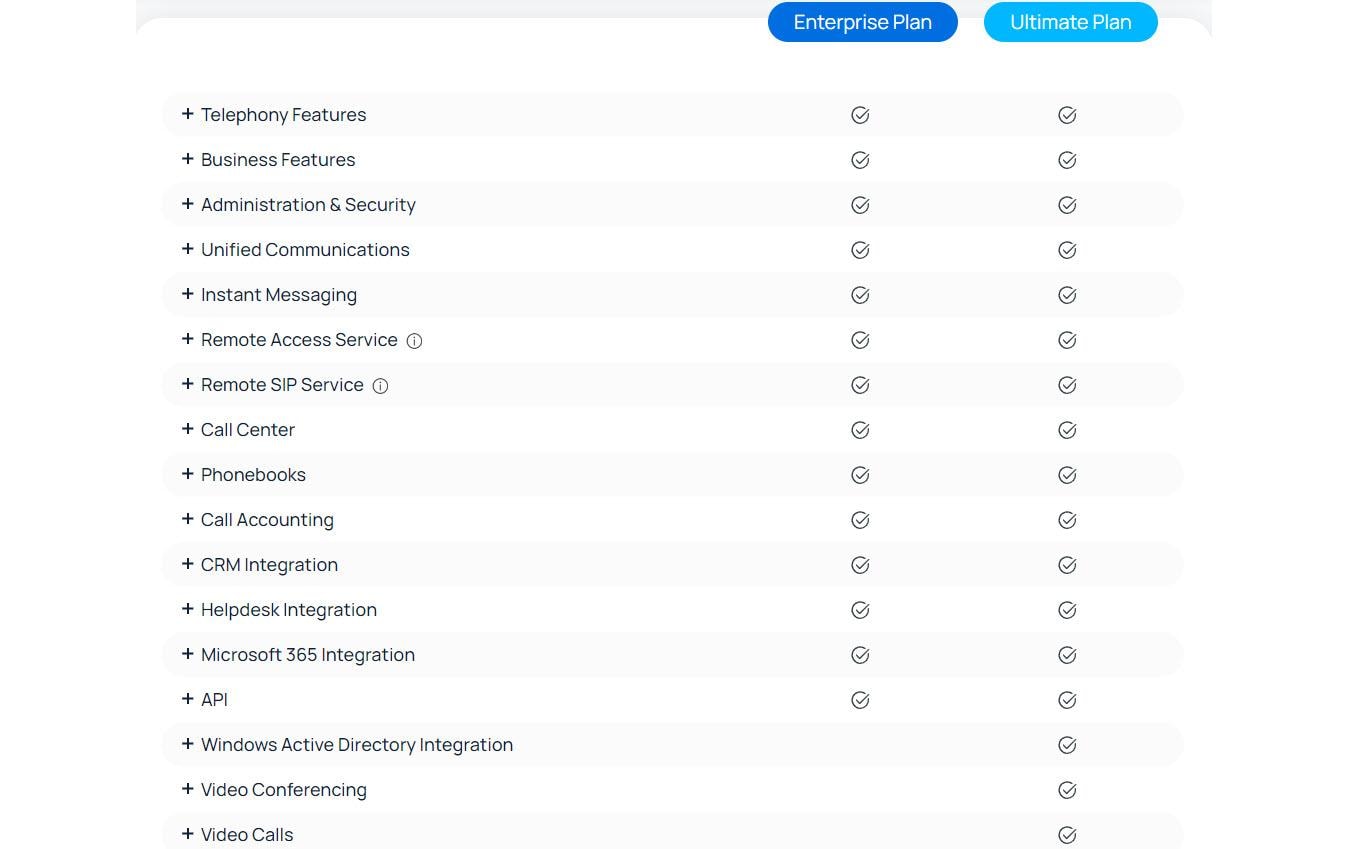The image size is (1349, 849).
Task: Open the Remote Access Service info icon
Action: (x=414, y=341)
